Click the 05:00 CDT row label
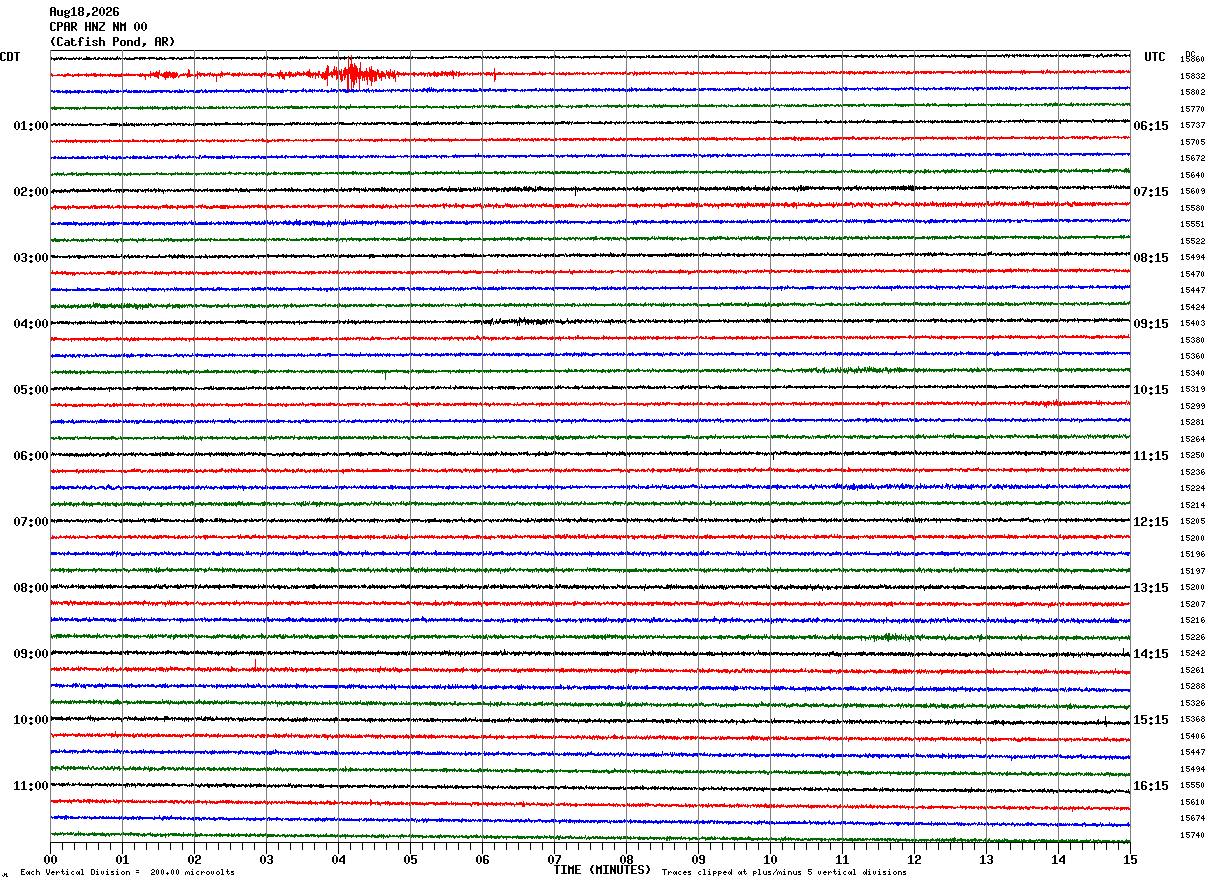The width and height of the screenshot is (1210, 886). (x=31, y=390)
